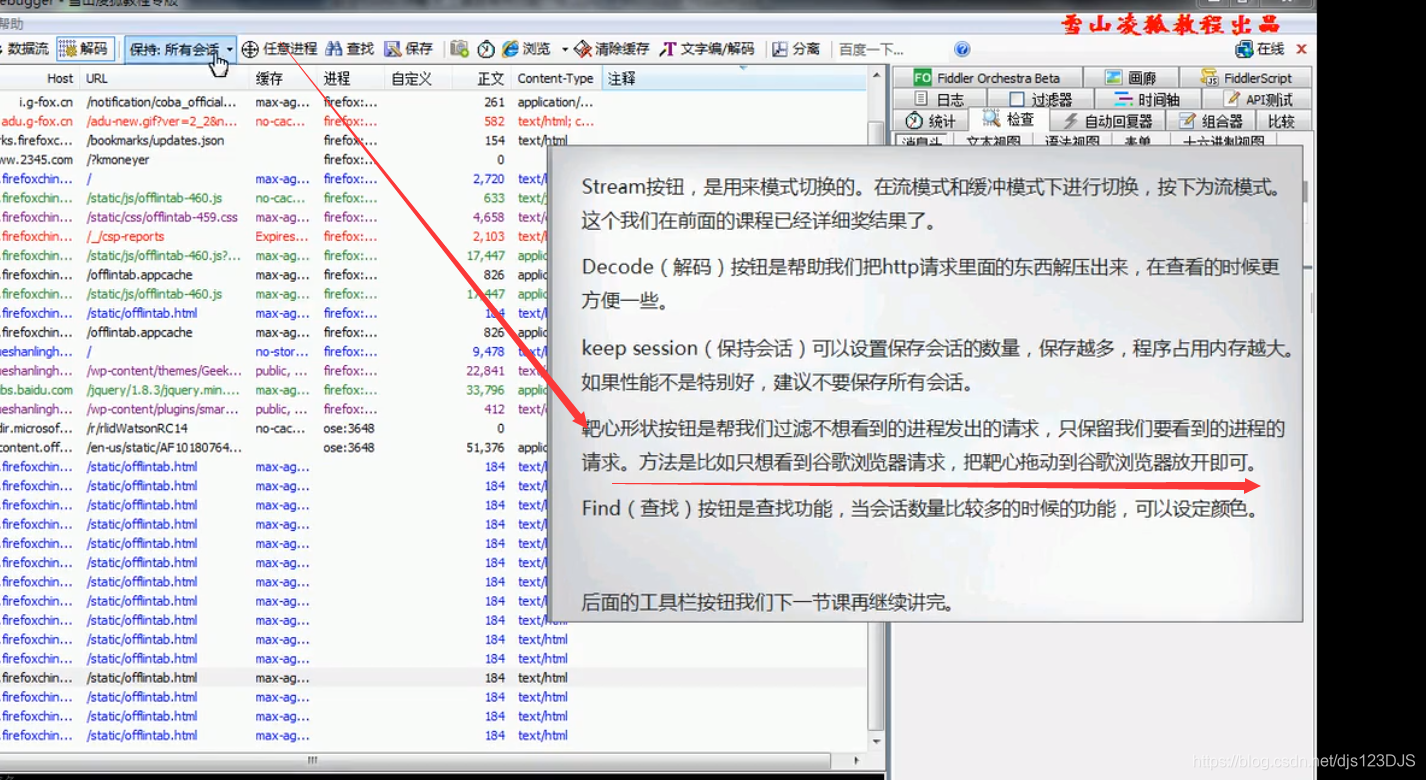
Task: Click the 33,796 body size cell
Action: [485, 390]
